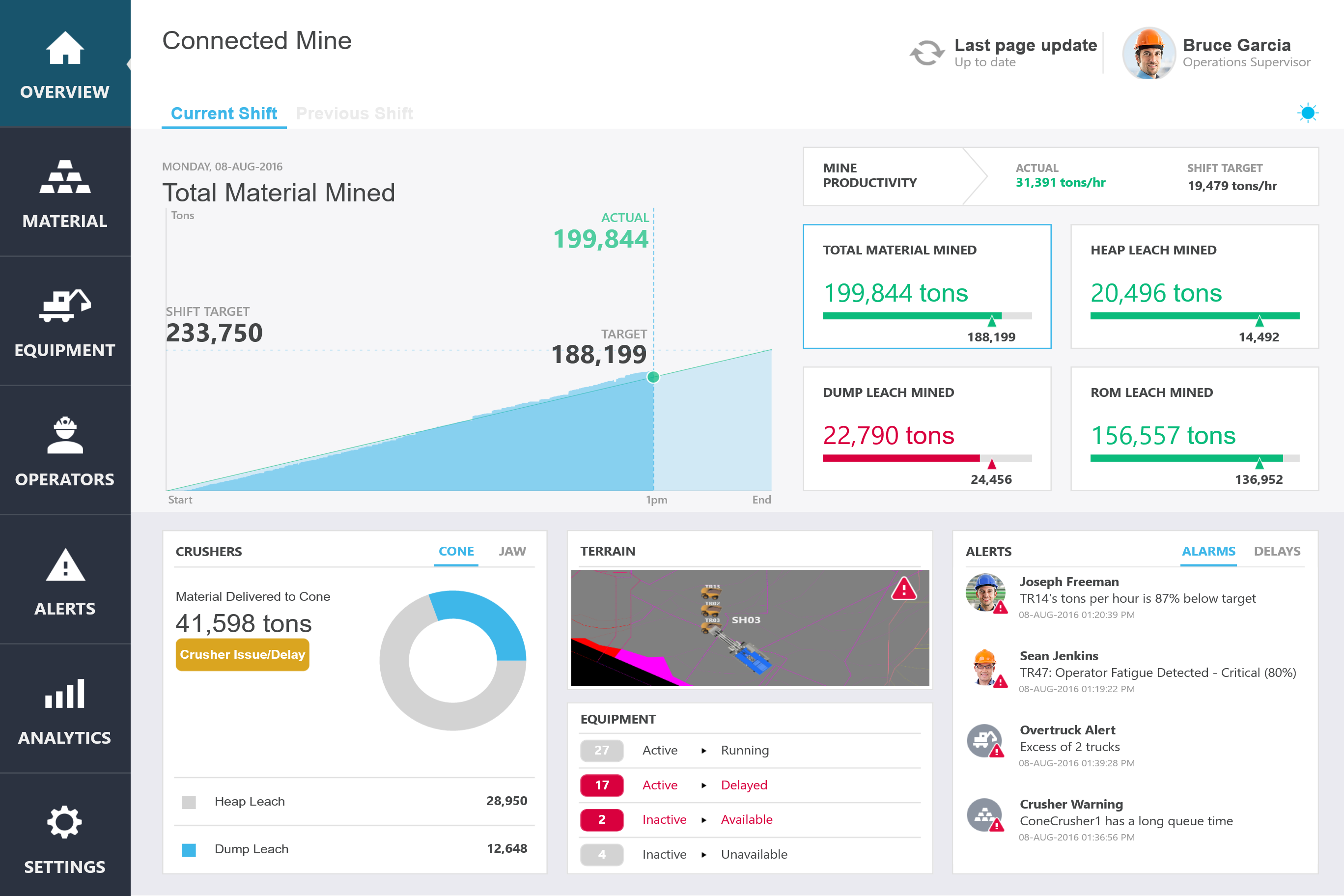Image resolution: width=1344 pixels, height=896 pixels.
Task: Open Analytics bar chart icon
Action: click(64, 694)
